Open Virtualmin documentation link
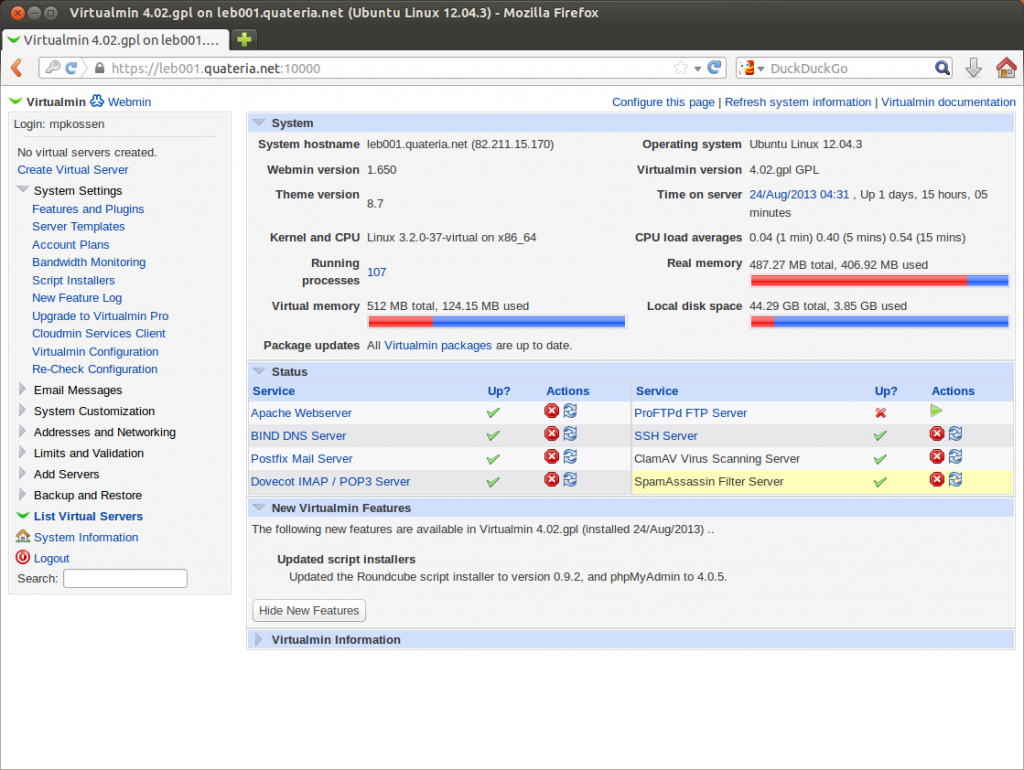This screenshot has height=770, width=1024. pyautogui.click(x=948, y=102)
